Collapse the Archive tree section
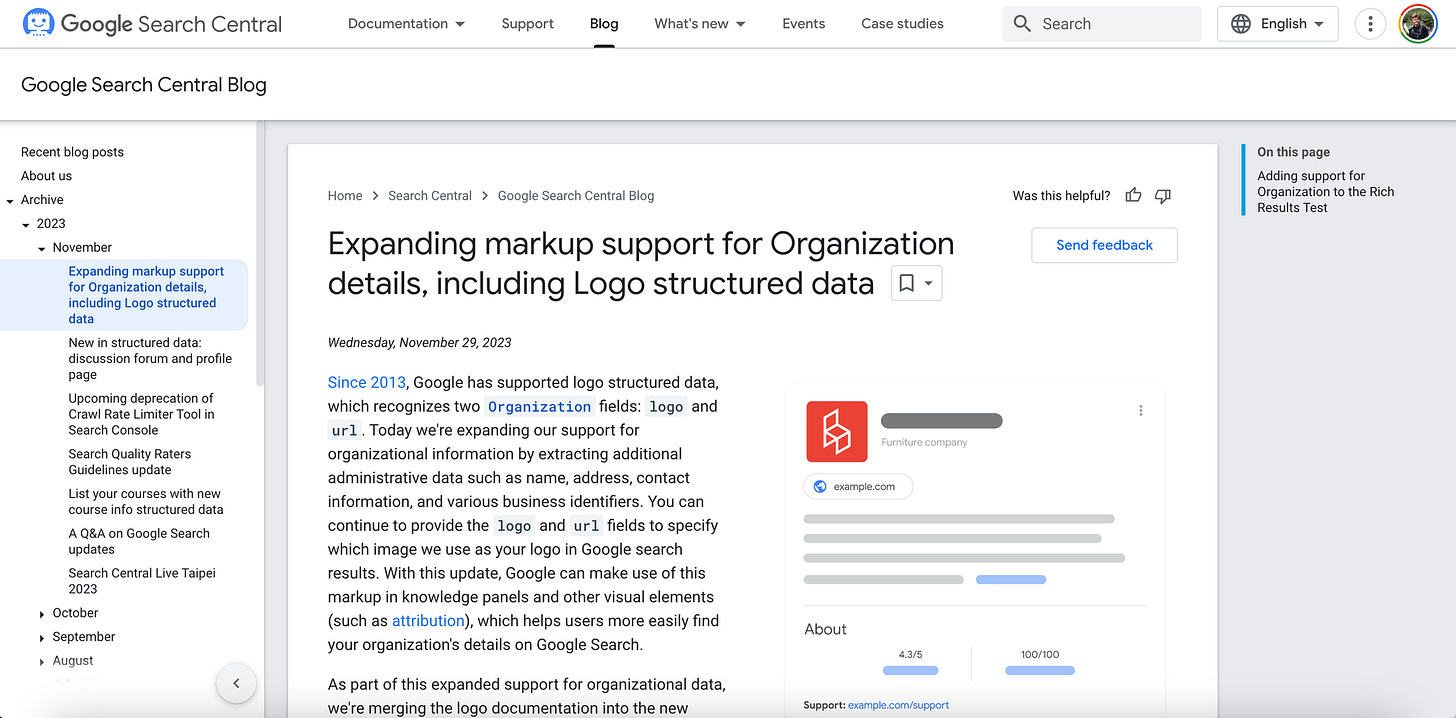 [x=10, y=201]
